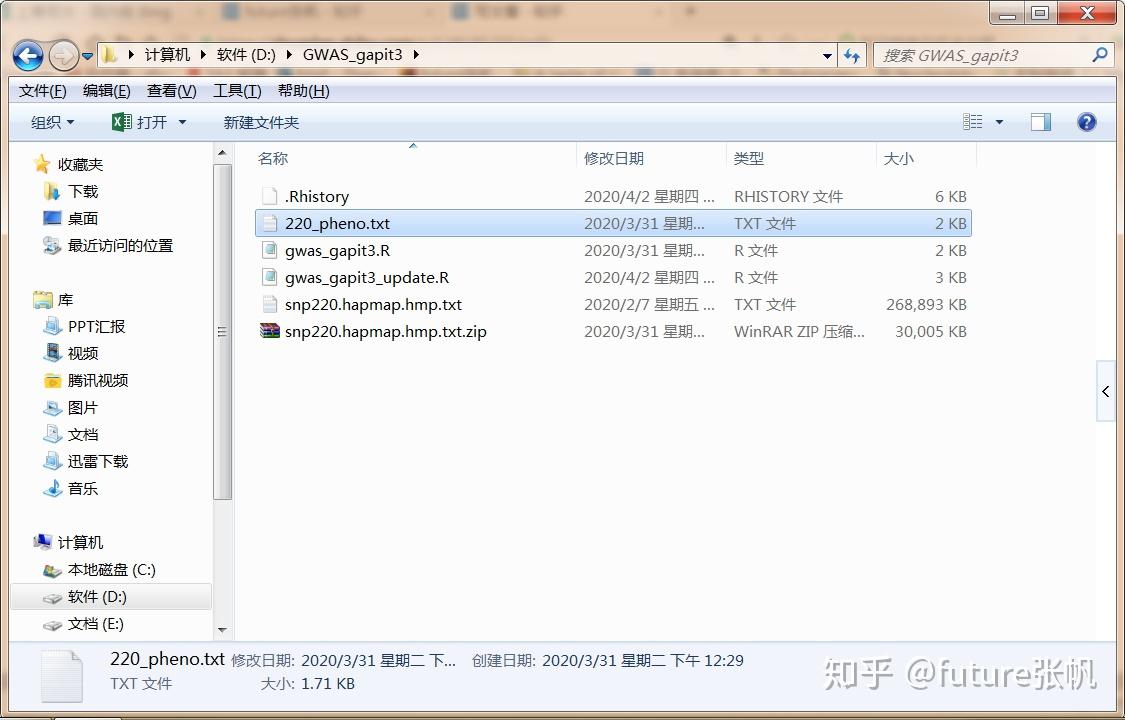Screen dimensions: 1125x720
Task: Click the change view icon on toolbar
Action: point(972,121)
